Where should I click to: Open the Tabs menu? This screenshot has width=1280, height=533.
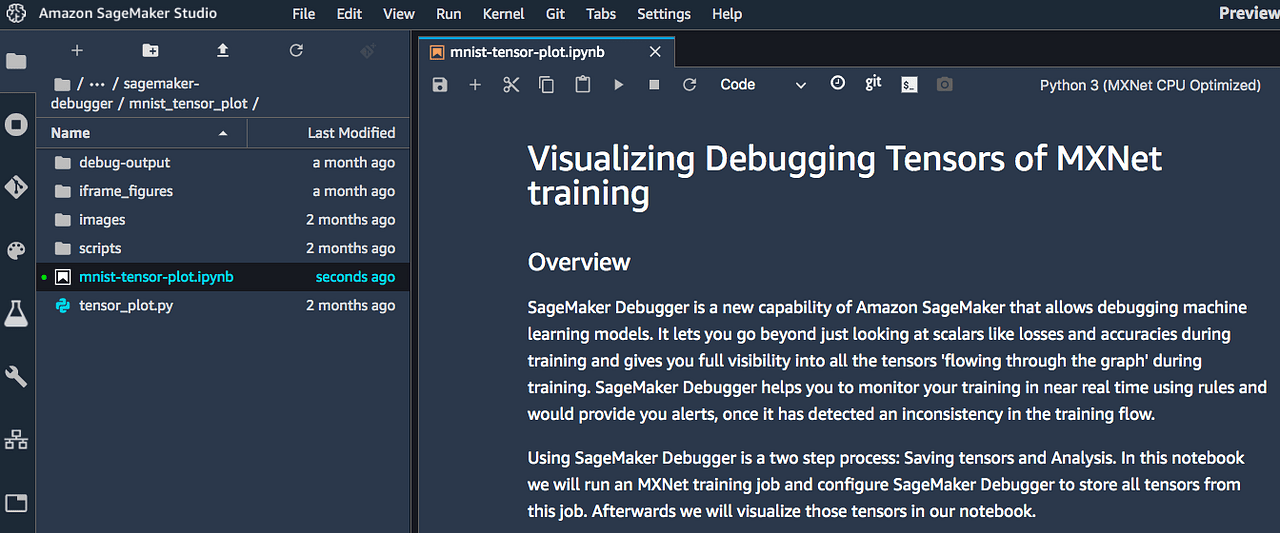click(601, 14)
